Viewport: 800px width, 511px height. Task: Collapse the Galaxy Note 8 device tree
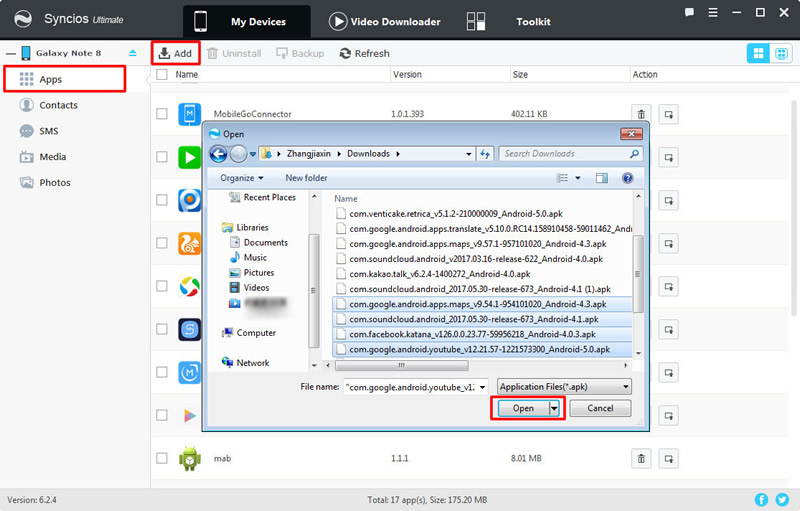11,53
